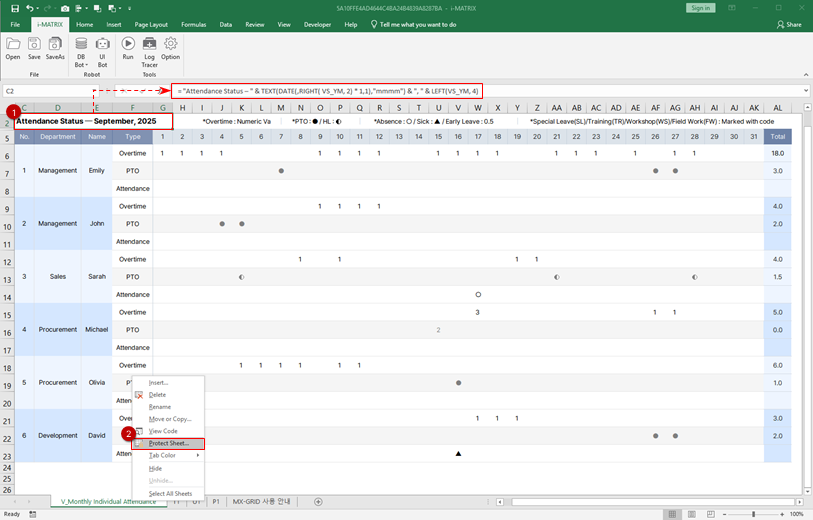Screen dimensions: 813x520
Task: Click the SaveAs icon in the ribbon
Action: pyautogui.click(x=56, y=47)
